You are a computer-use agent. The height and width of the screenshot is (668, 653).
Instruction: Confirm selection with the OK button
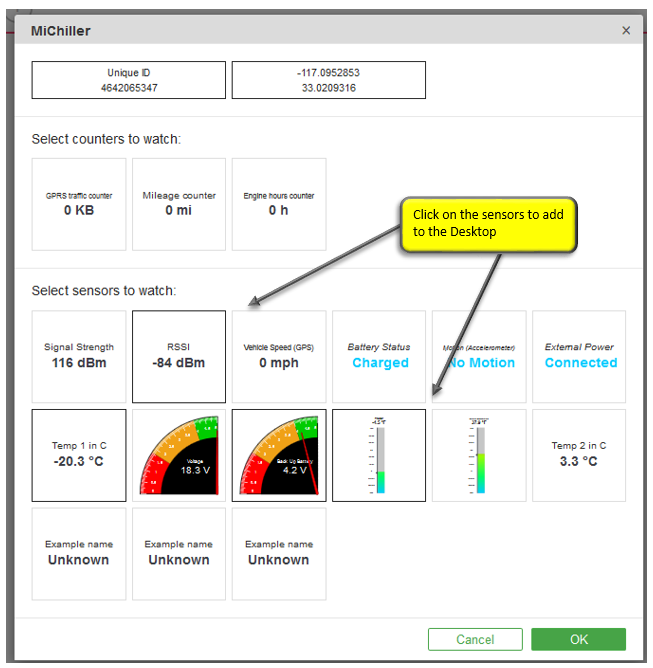pos(578,639)
